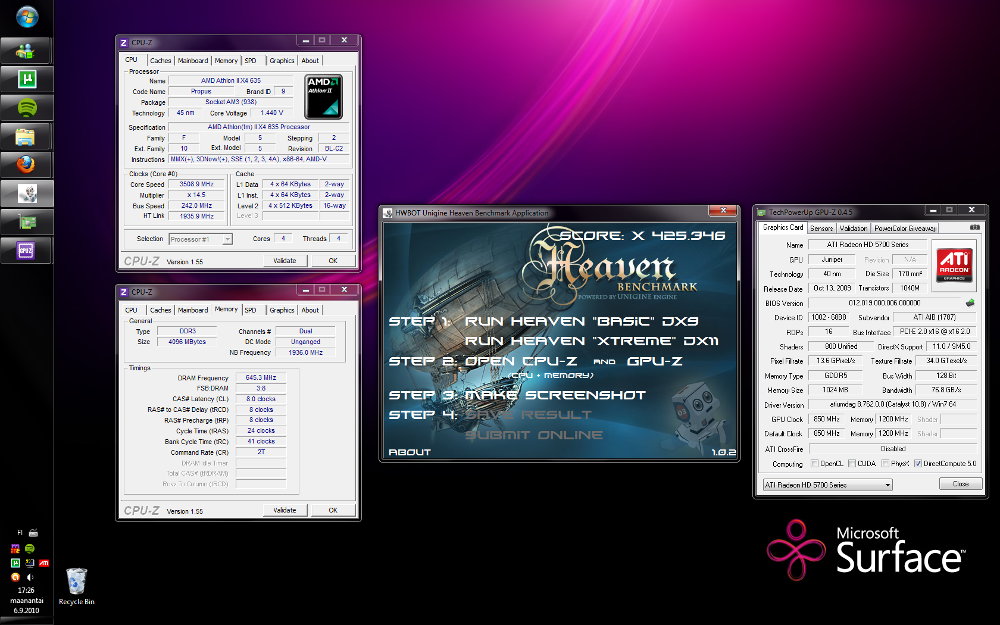Click the purple-orange tray icon
The height and width of the screenshot is (625, 1000).
pyautogui.click(x=15, y=548)
